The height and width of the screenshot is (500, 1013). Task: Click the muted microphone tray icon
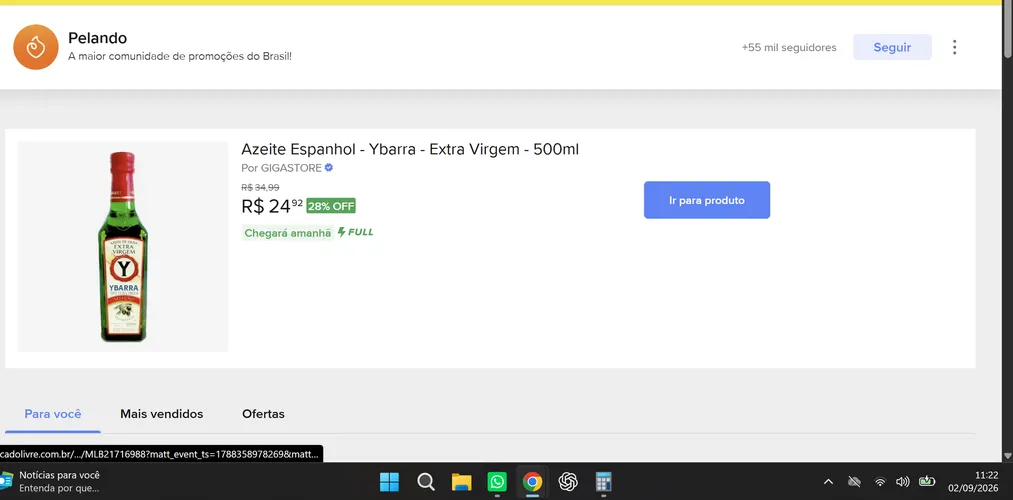point(854,482)
